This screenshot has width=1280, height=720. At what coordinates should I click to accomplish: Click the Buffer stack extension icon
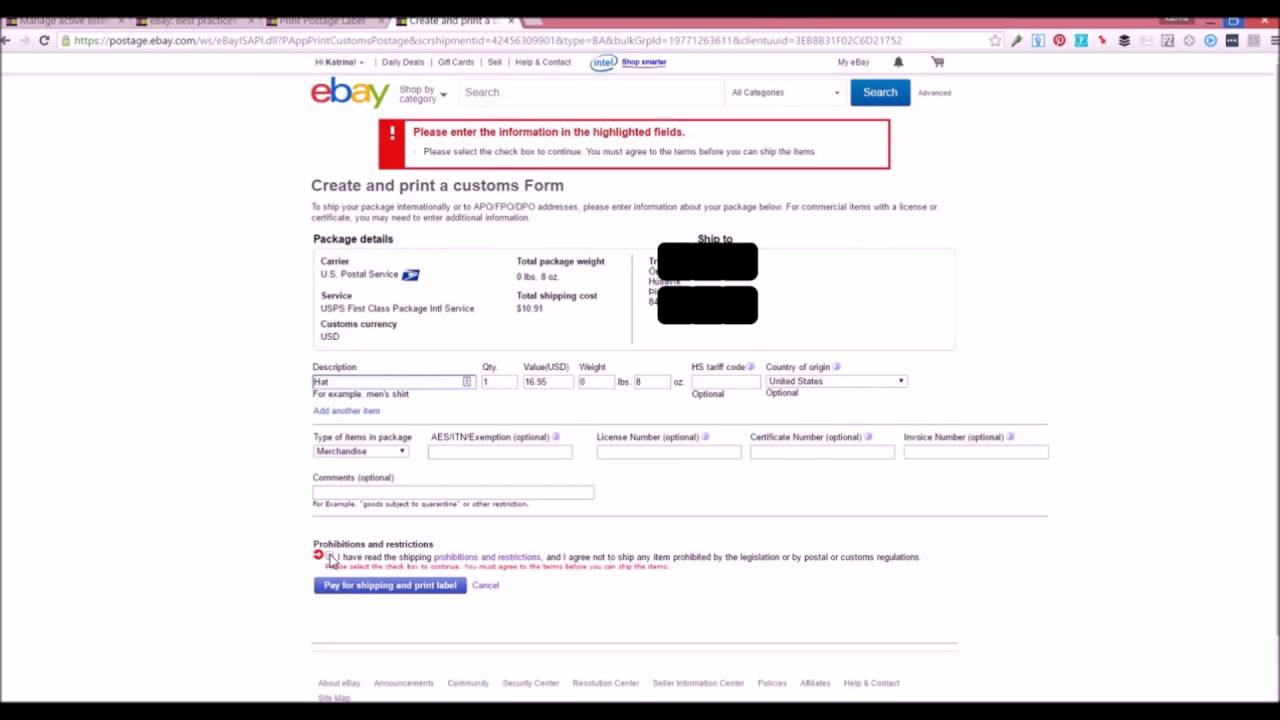pos(1124,40)
